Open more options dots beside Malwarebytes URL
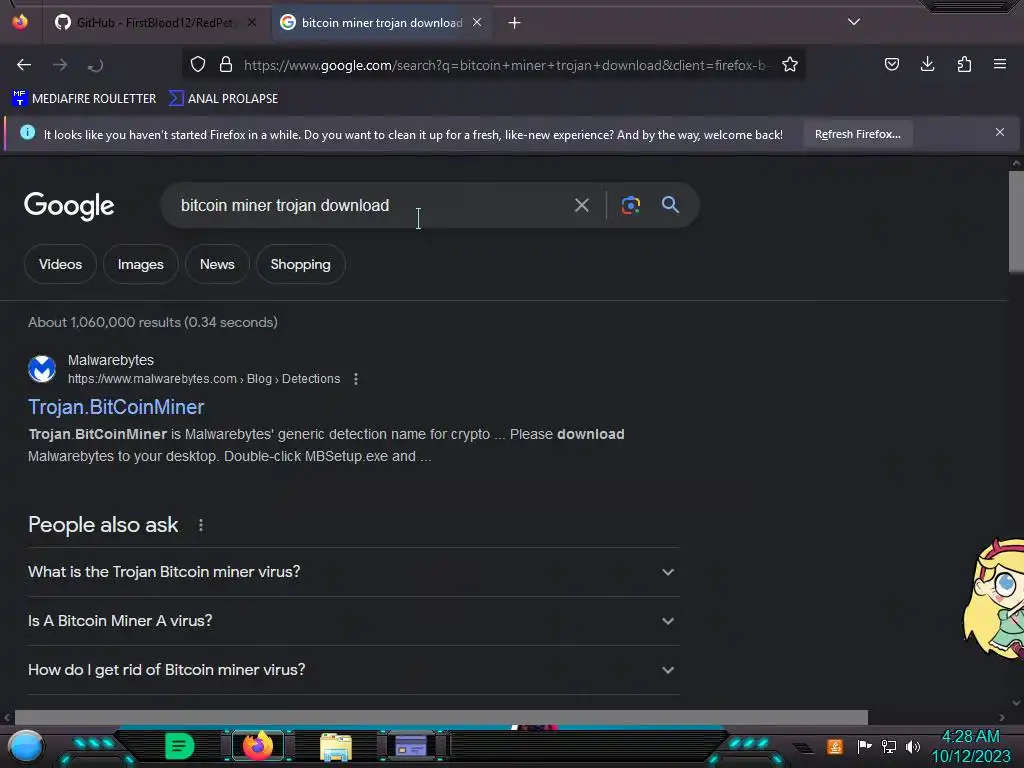Image resolution: width=1024 pixels, height=768 pixels. (x=356, y=379)
